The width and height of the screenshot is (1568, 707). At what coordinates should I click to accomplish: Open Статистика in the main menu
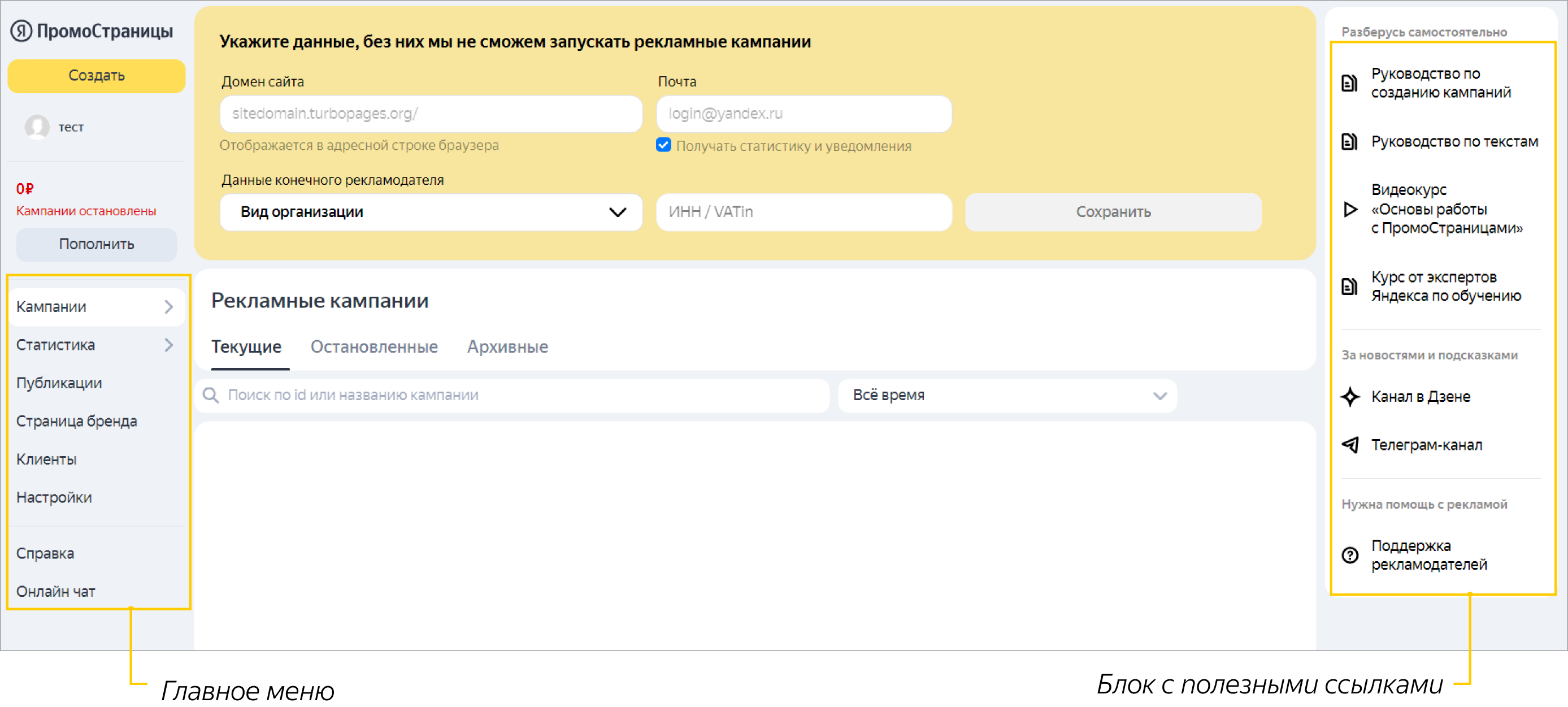click(97, 345)
